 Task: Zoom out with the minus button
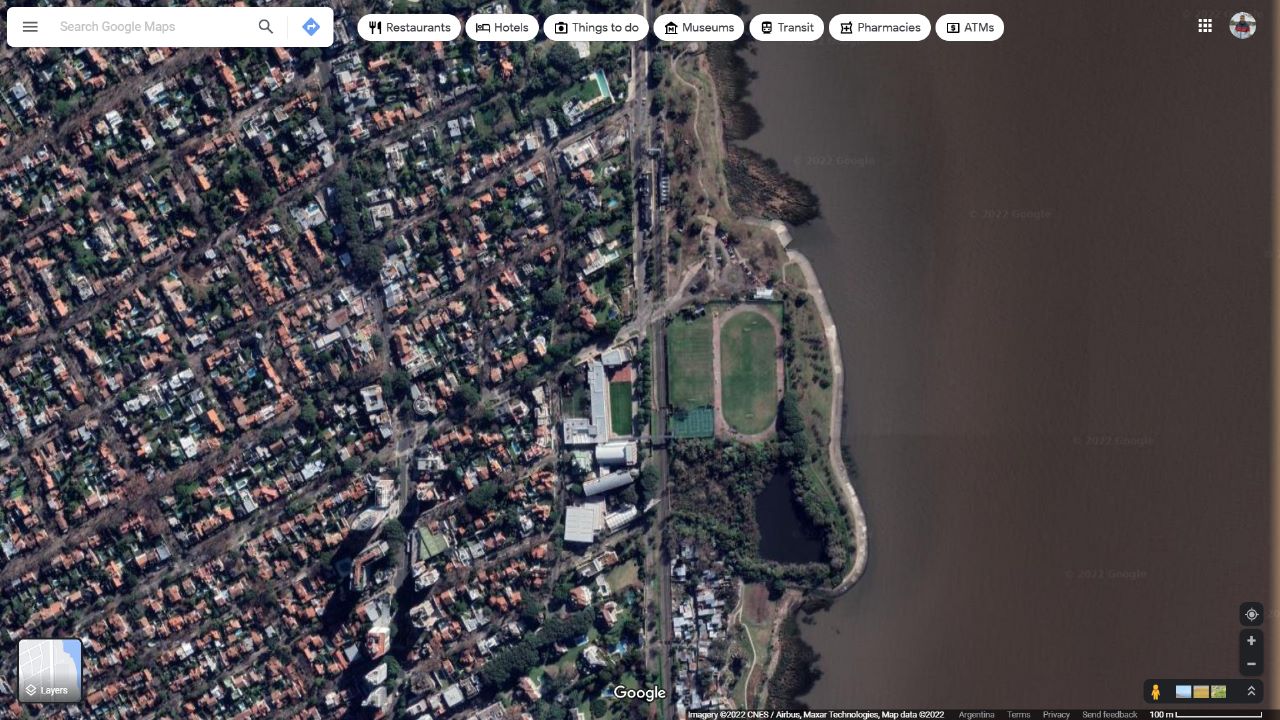(x=1251, y=664)
